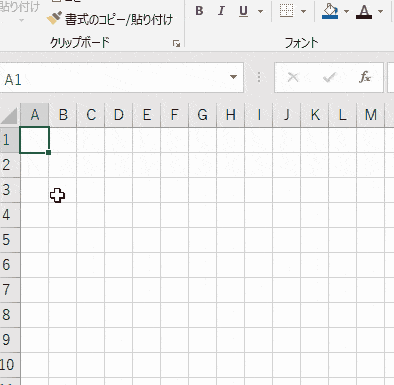394x385 pixels.
Task: Select column E header
Action: (147, 115)
